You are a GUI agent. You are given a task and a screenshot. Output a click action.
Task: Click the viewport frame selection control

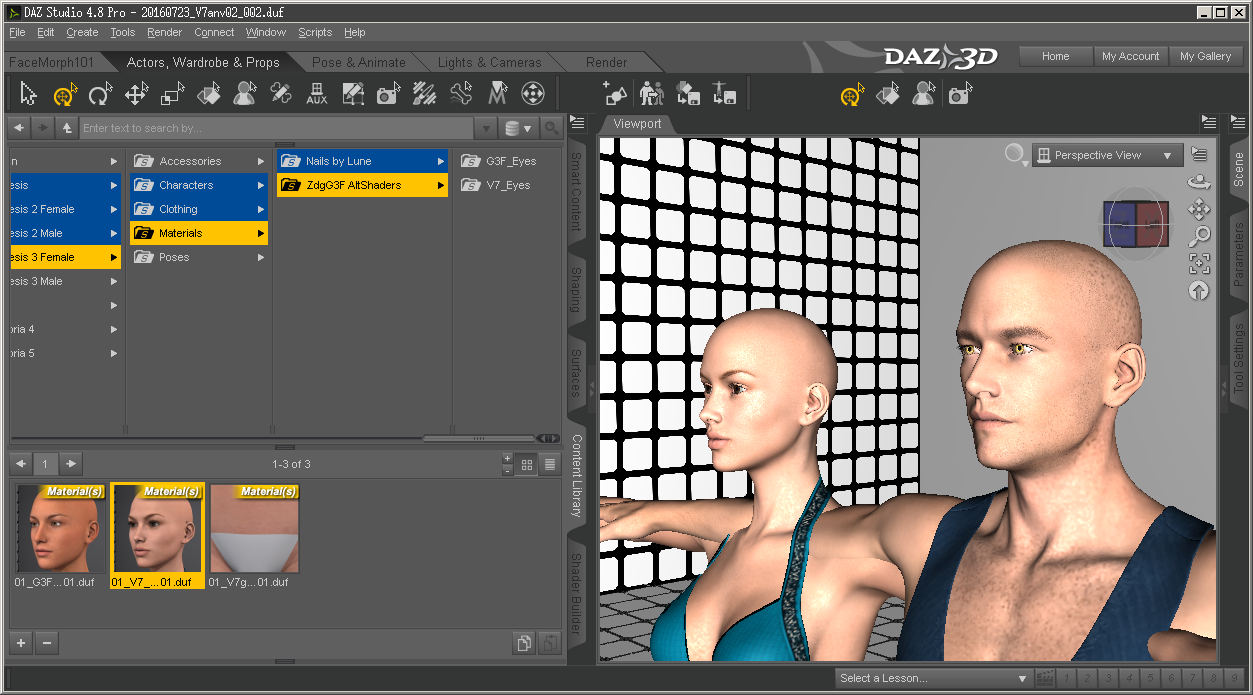(x=1199, y=263)
